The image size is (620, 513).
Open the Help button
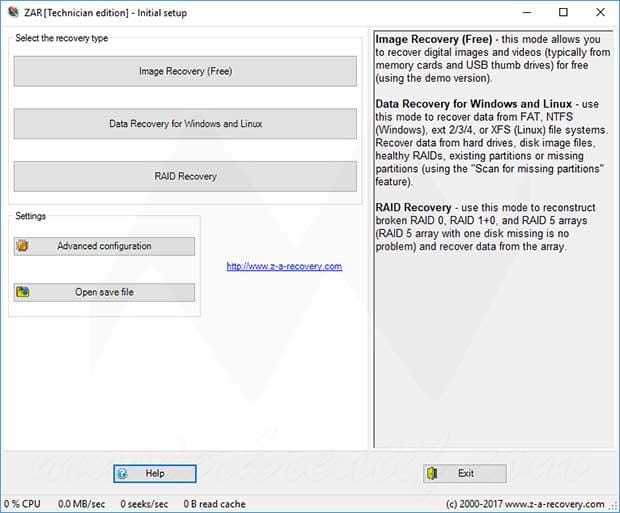tap(155, 473)
